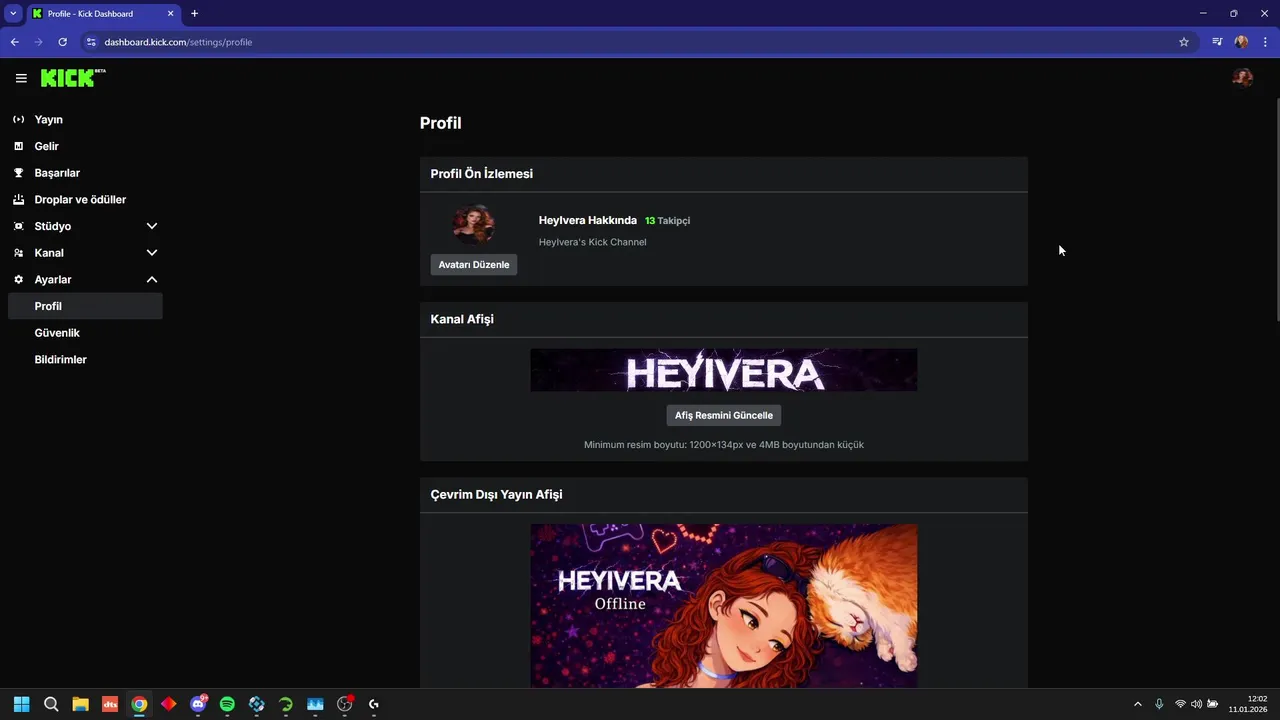Viewport: 1280px width, 720px height.
Task: Click the address bar URL field
Action: tap(640, 42)
